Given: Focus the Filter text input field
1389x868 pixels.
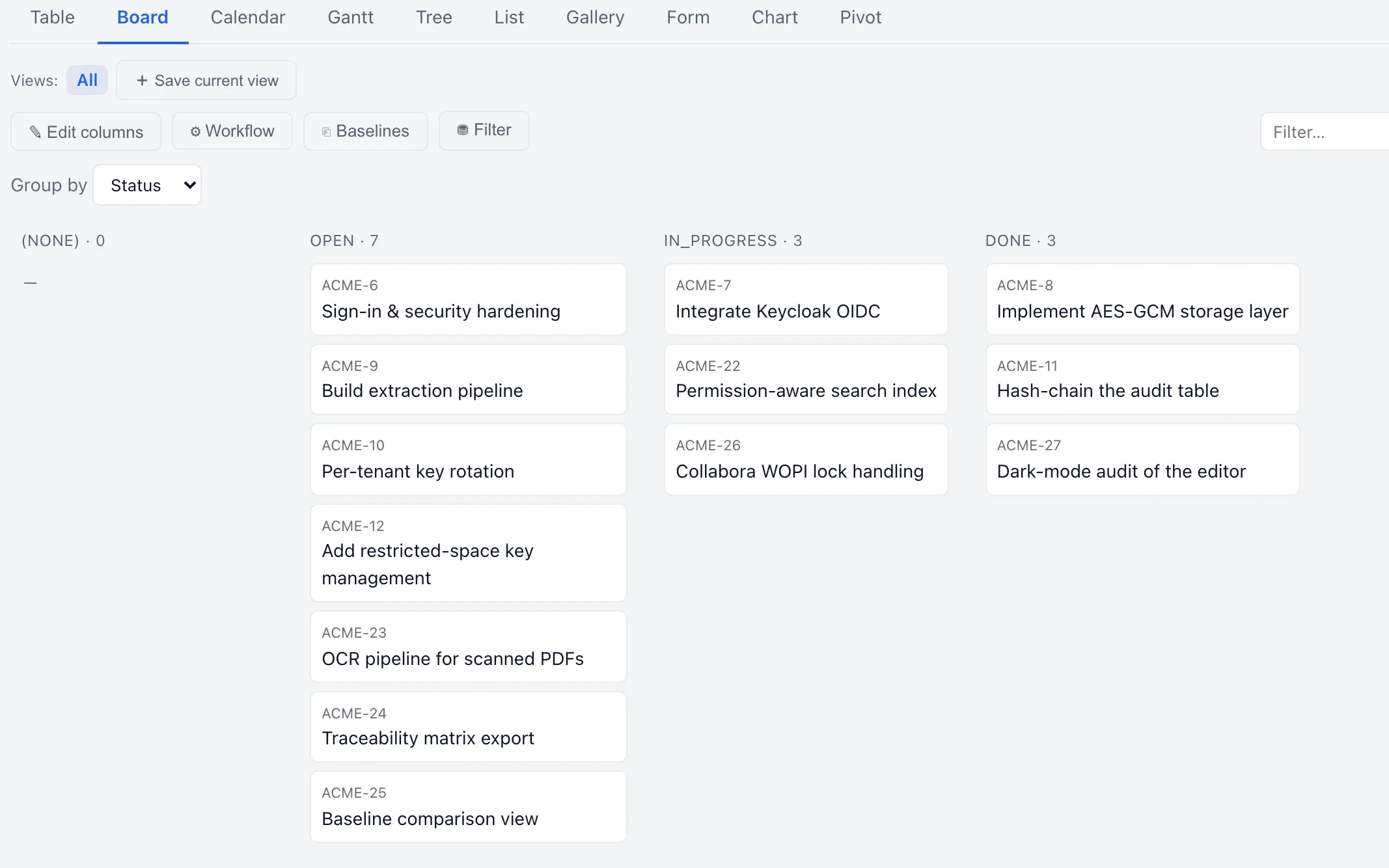Looking at the screenshot, I should pos(1325,132).
